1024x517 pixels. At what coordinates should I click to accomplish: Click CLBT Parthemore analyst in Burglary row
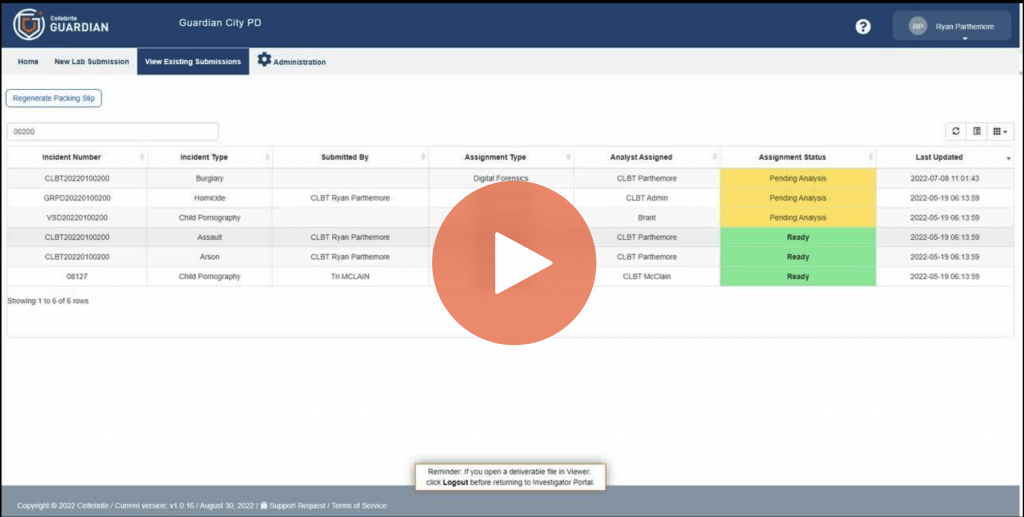647,178
